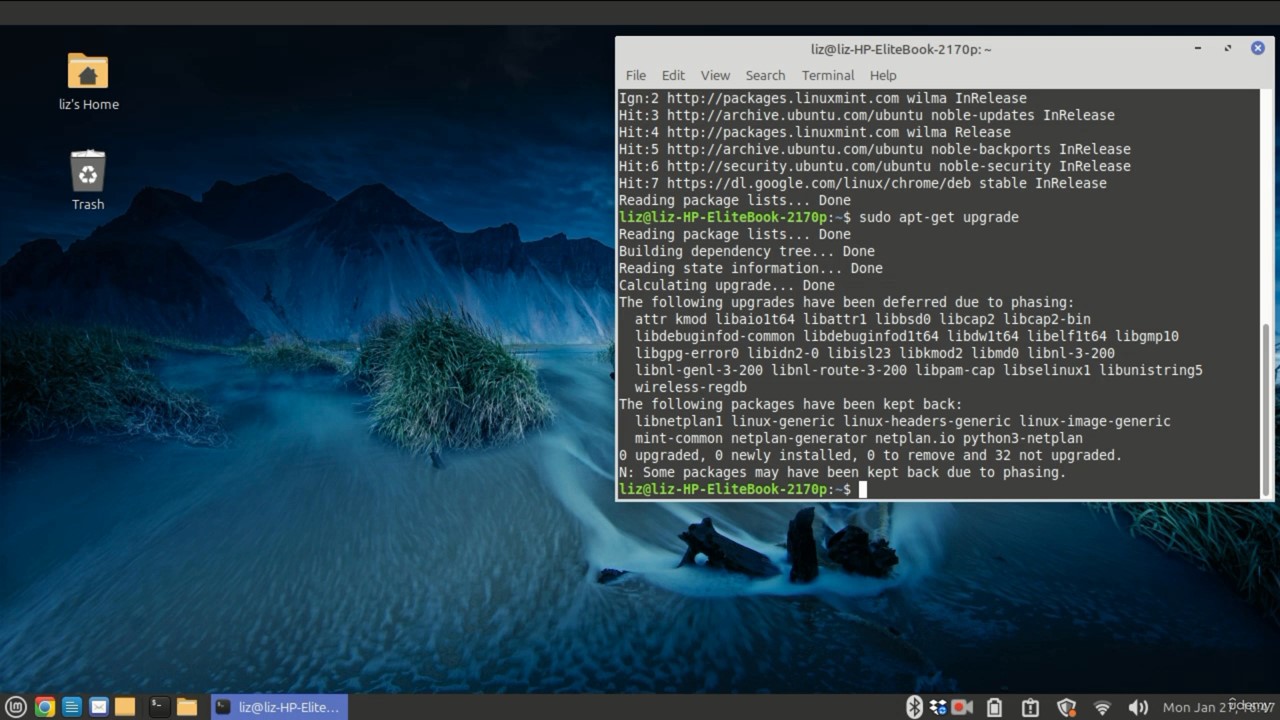Click the 'Calculating upgrade... Done' line
Viewport: 1280px width, 720px height.
[727, 285]
